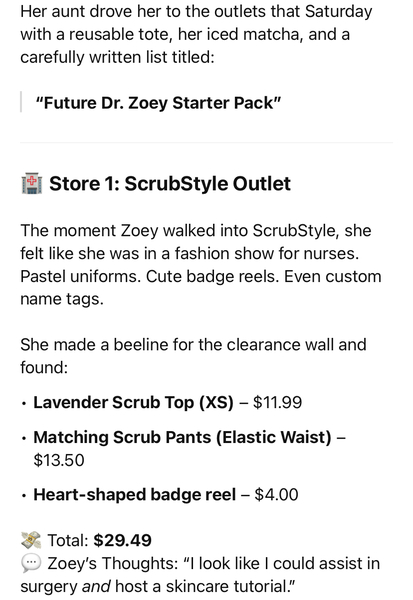Click the bullet point before Lavender Scrub Top
Viewport: 413px width, 600px height.
click(24, 403)
